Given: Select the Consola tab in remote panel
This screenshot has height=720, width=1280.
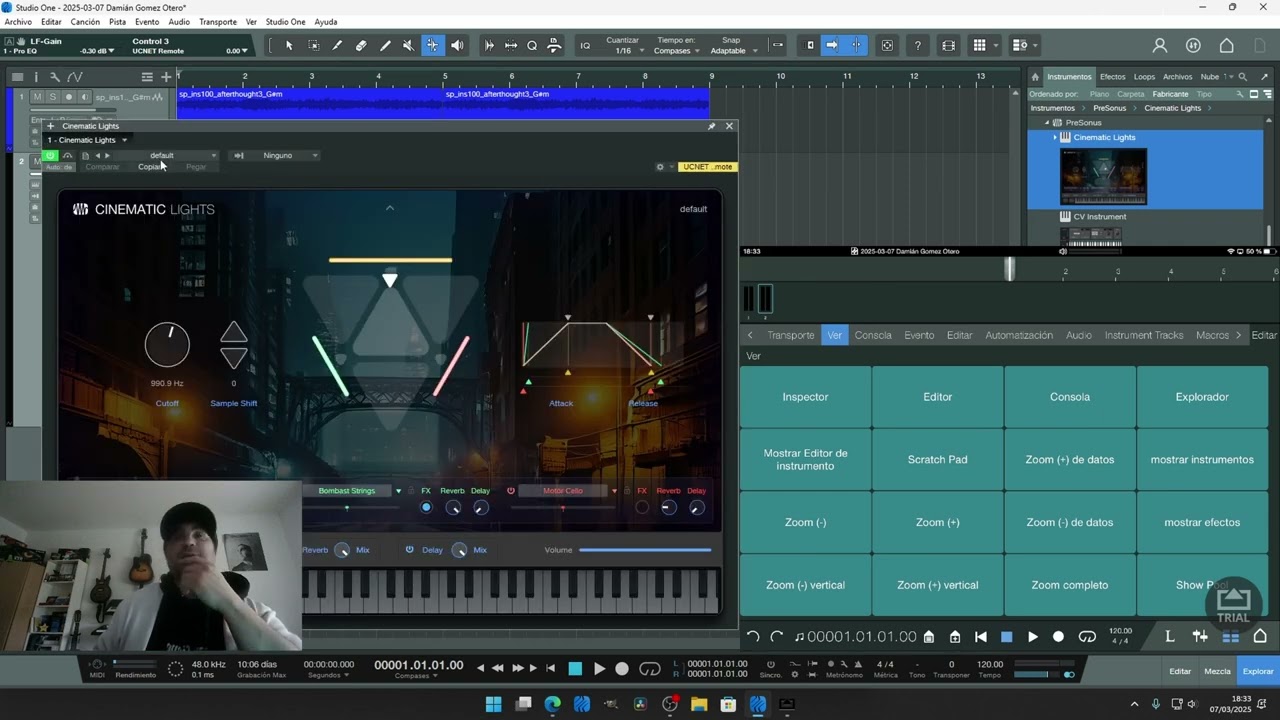Looking at the screenshot, I should click(872, 335).
